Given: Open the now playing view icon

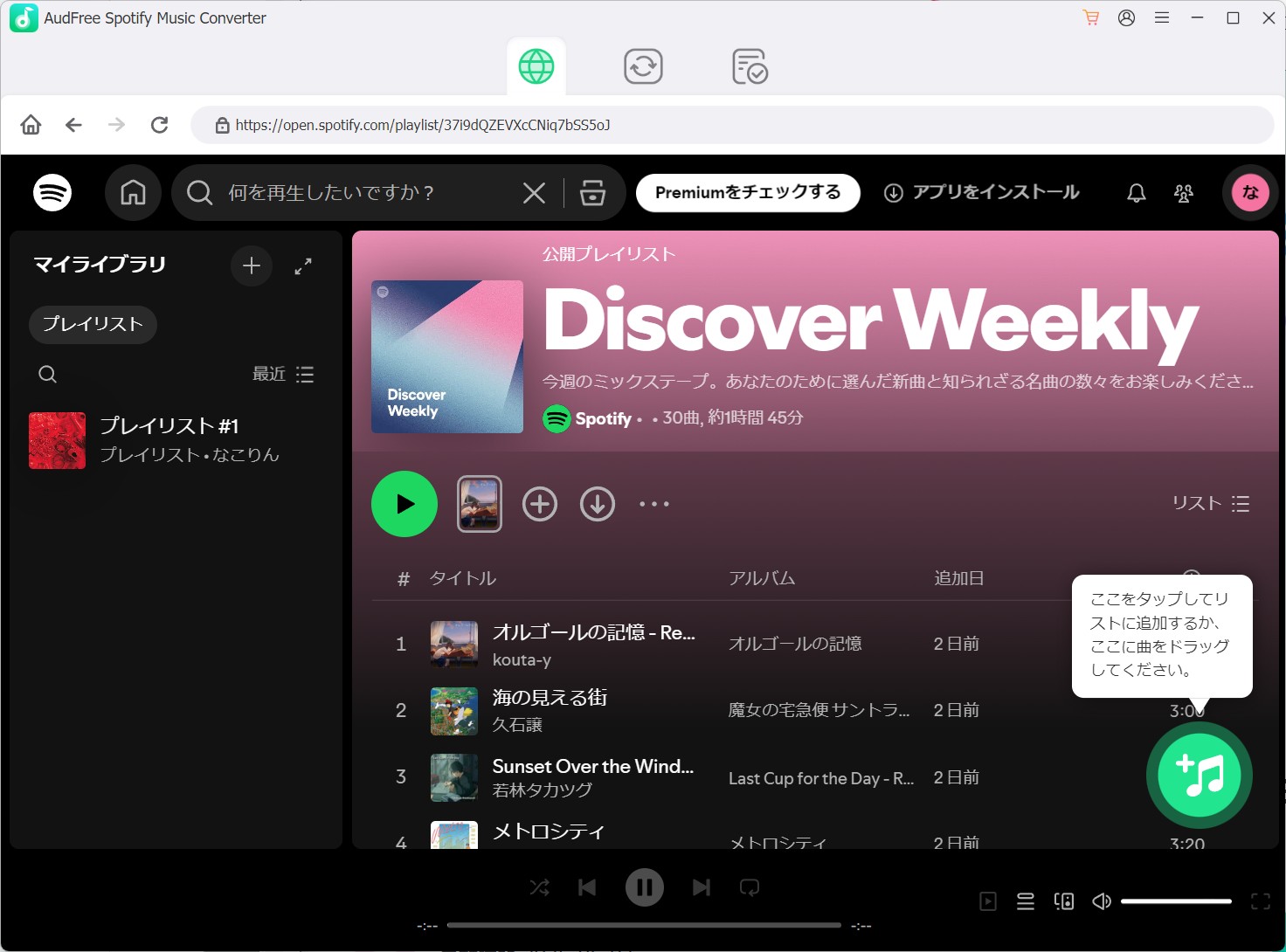Looking at the screenshot, I should (988, 901).
